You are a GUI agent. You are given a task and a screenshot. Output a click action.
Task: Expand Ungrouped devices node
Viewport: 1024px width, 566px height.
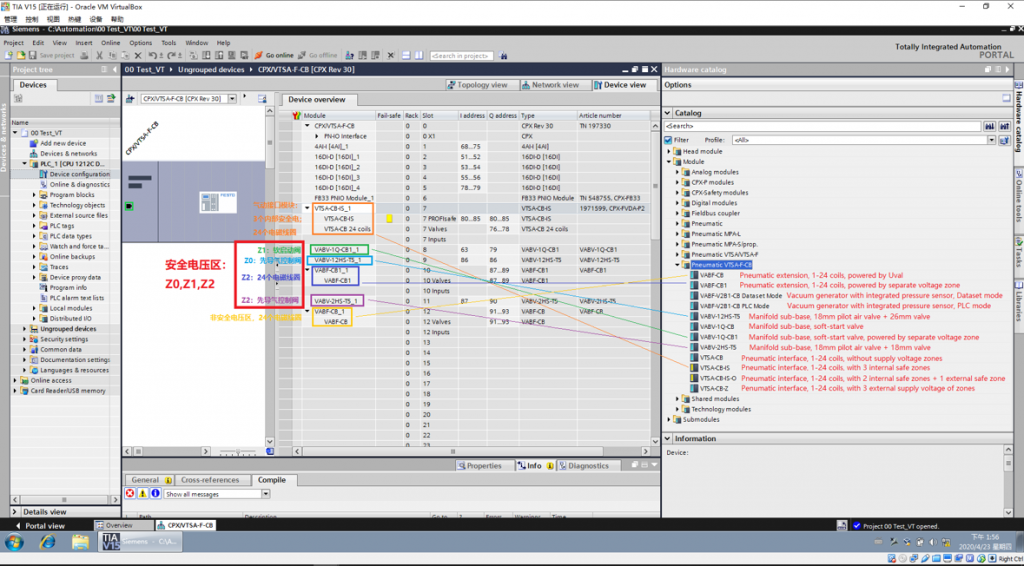[x=25, y=329]
